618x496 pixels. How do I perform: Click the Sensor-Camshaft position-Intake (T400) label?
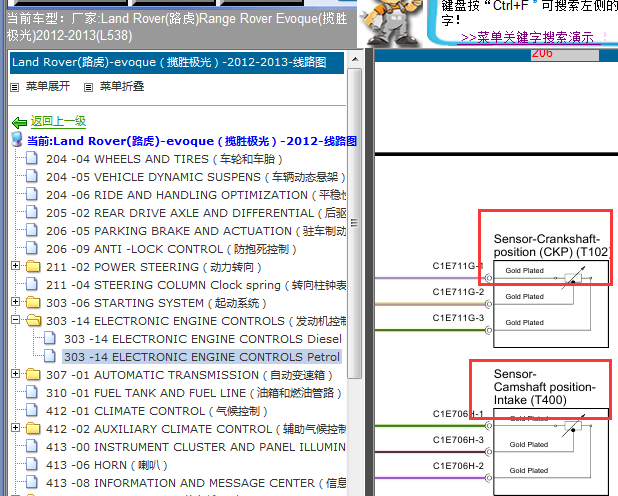point(544,387)
